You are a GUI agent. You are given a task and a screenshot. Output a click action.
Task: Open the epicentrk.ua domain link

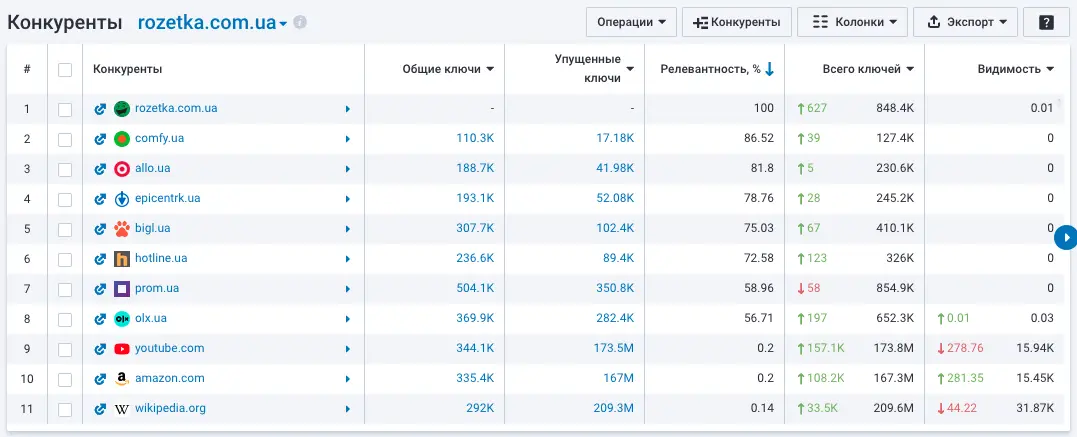(x=168, y=198)
